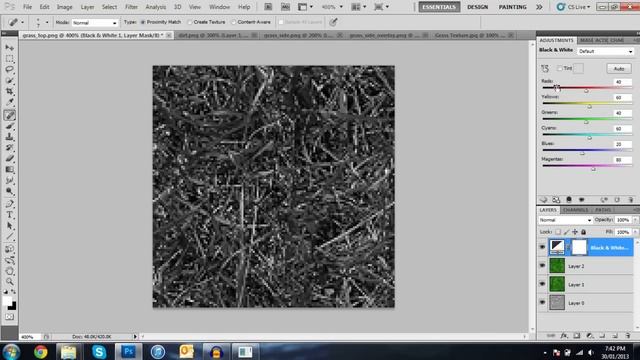The image size is (640, 360).
Task: Delete layer via trash icon in Layers panel
Action: (x=628, y=336)
